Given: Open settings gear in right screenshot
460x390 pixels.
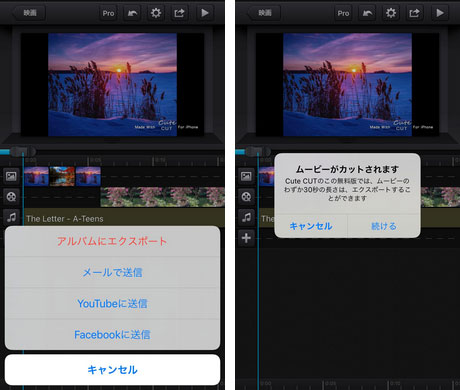Looking at the screenshot, I should (391, 13).
